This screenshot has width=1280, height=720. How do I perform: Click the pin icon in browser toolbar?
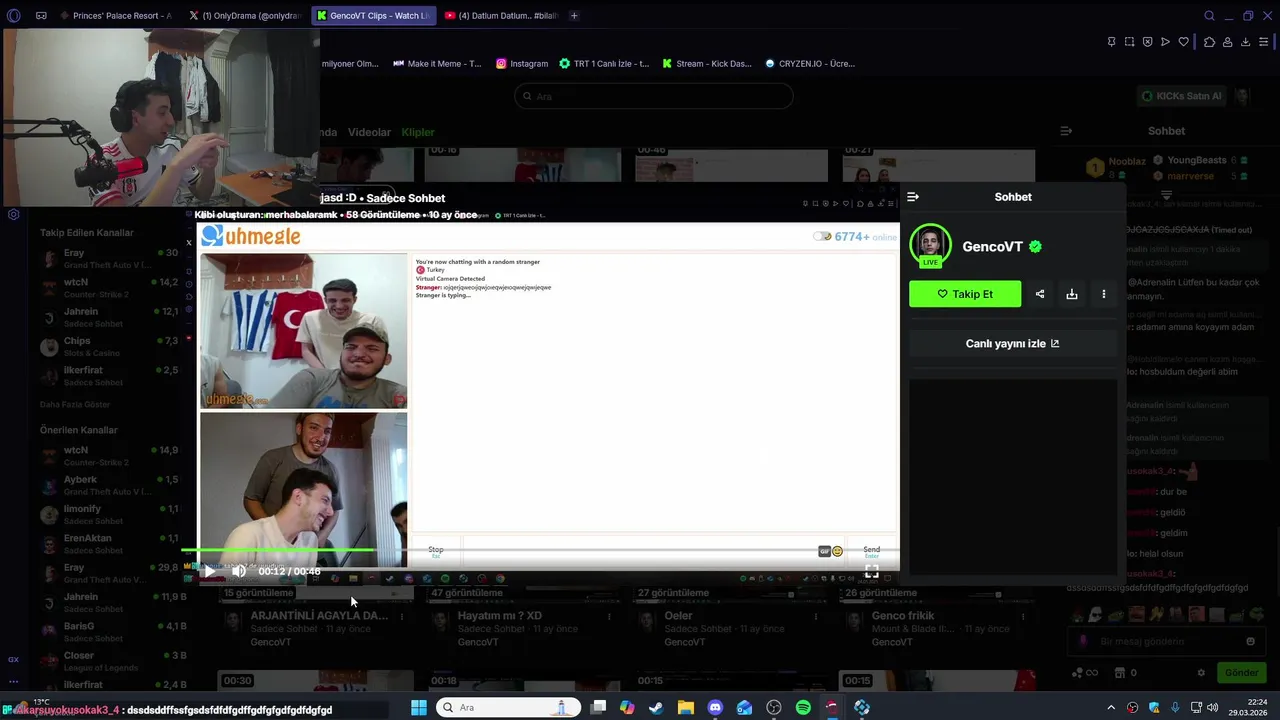1111,42
